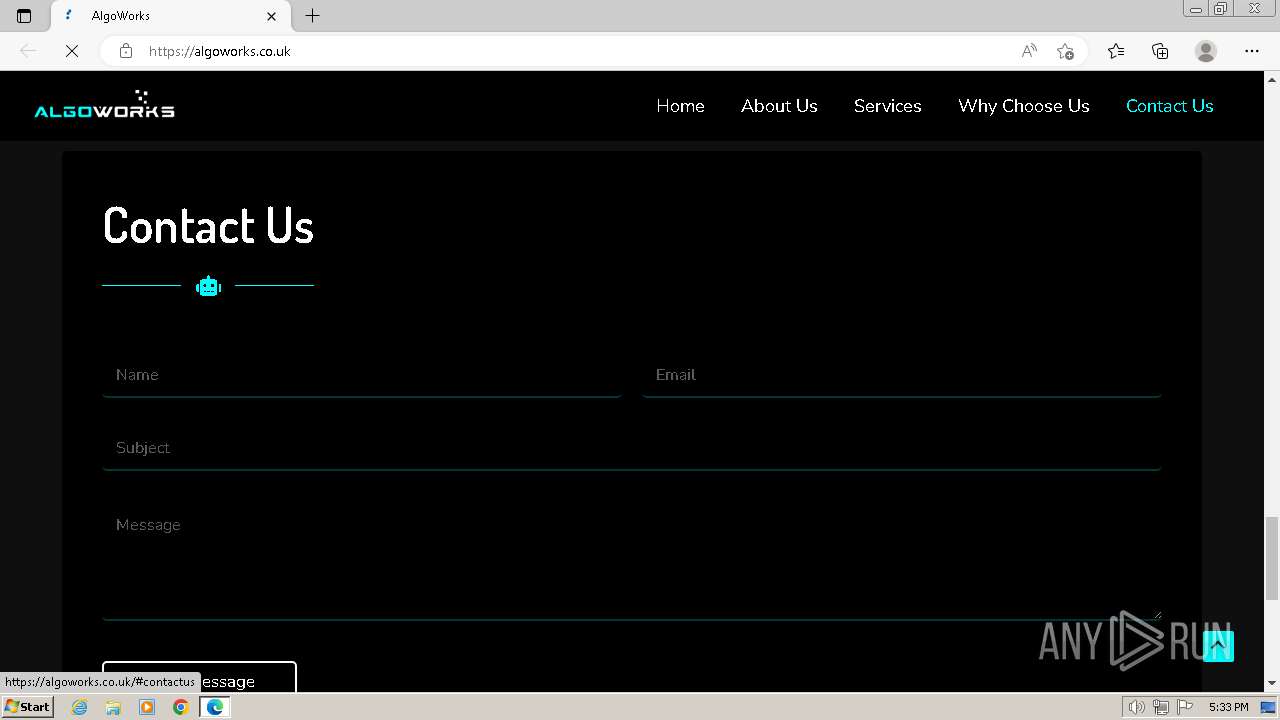Viewport: 1280px width, 720px height.
Task: Open the tab actions menu icon
Action: click(x=24, y=16)
